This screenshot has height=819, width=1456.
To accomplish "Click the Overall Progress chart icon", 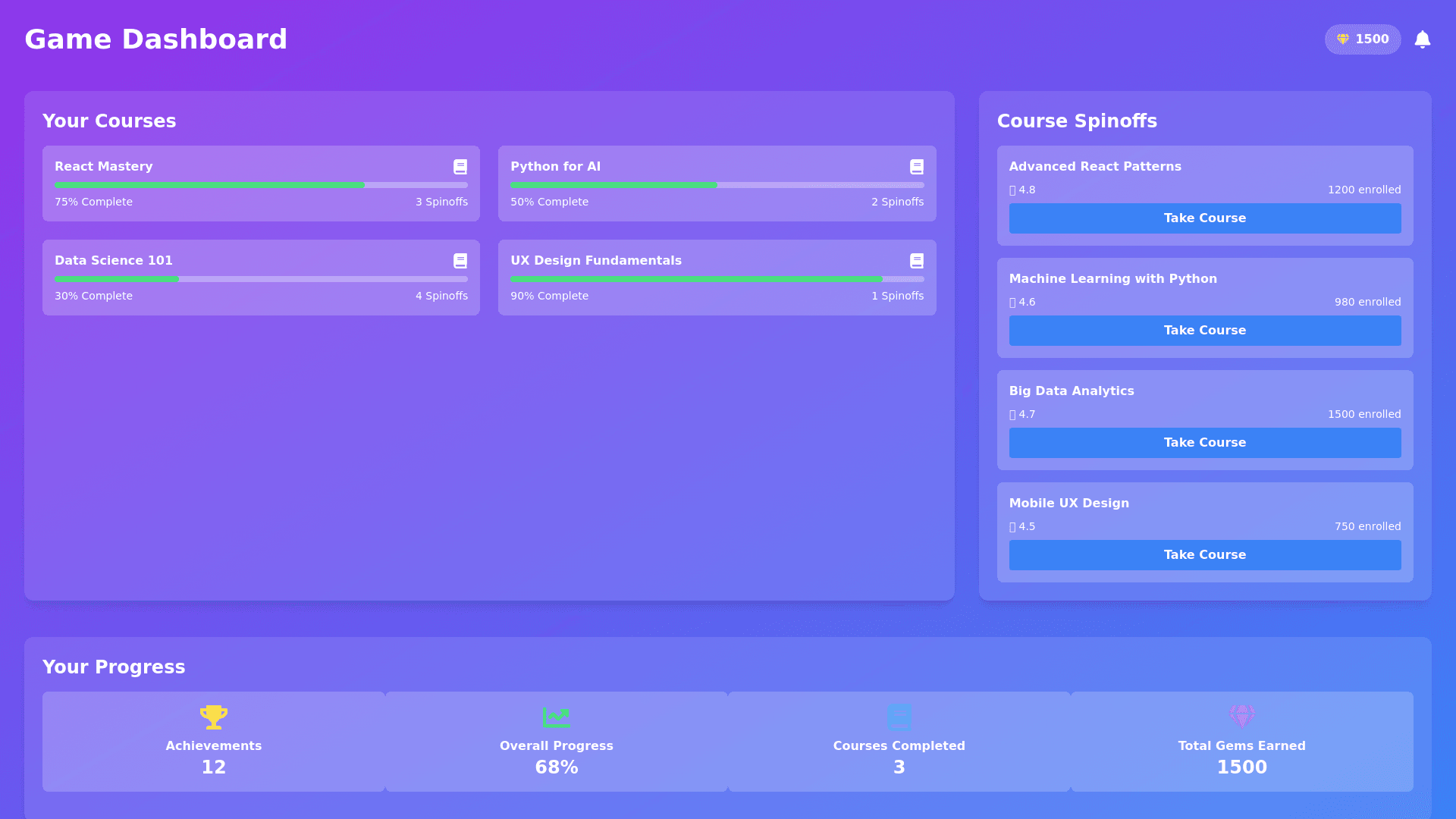I will 556,717.
